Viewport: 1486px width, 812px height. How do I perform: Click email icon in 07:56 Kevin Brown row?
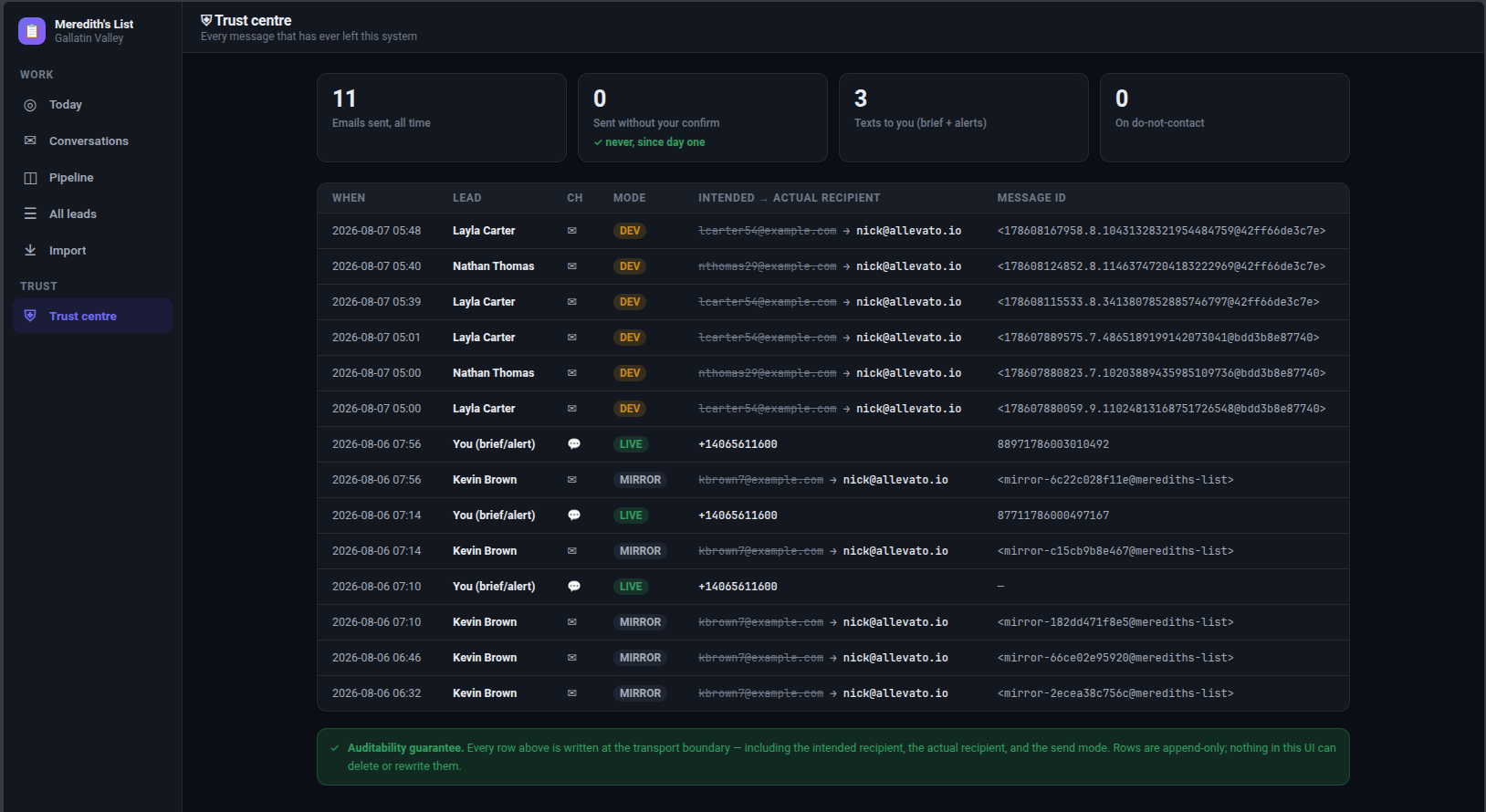[x=572, y=480]
